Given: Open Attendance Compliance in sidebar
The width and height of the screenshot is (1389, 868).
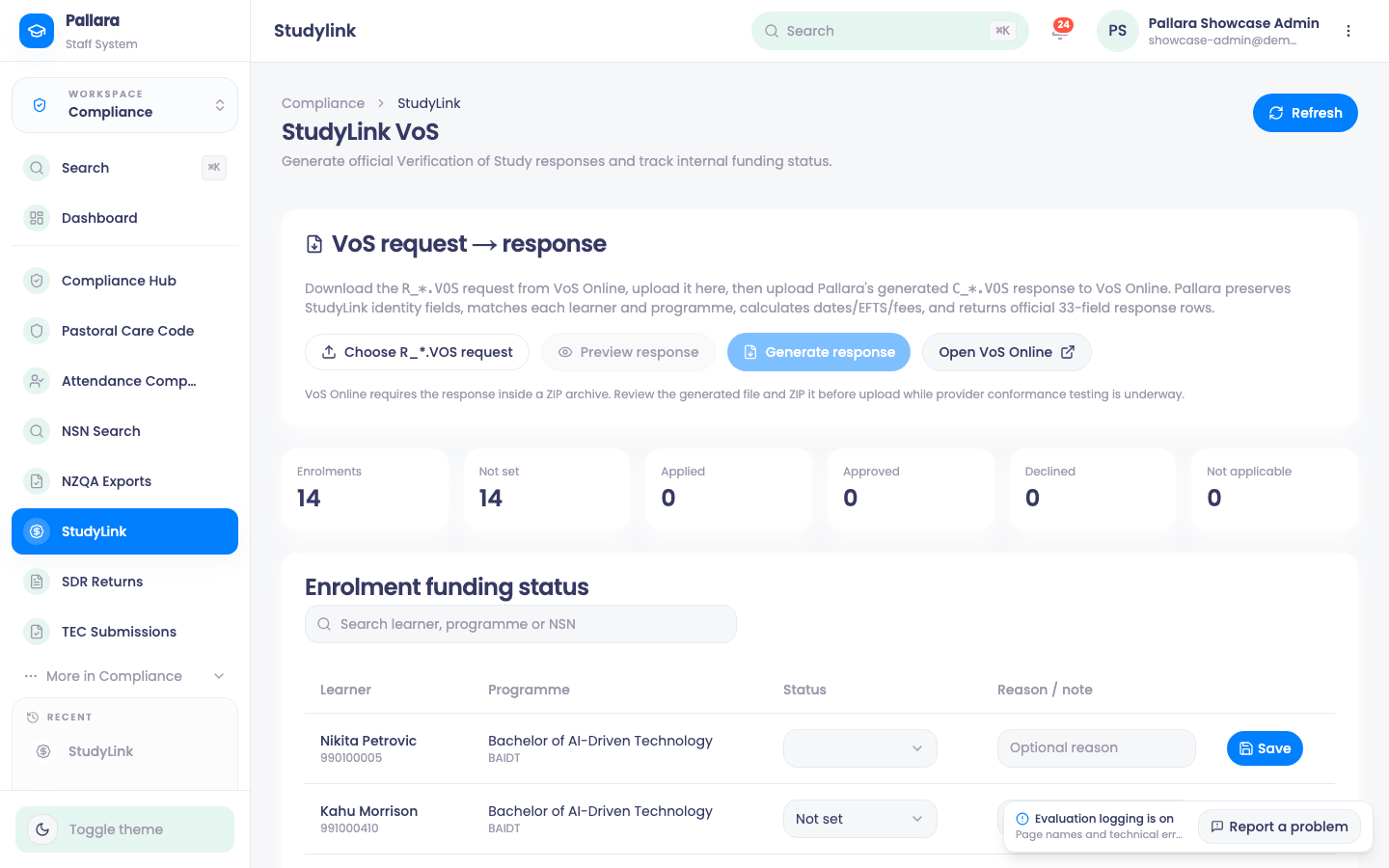Looking at the screenshot, I should (x=124, y=381).
